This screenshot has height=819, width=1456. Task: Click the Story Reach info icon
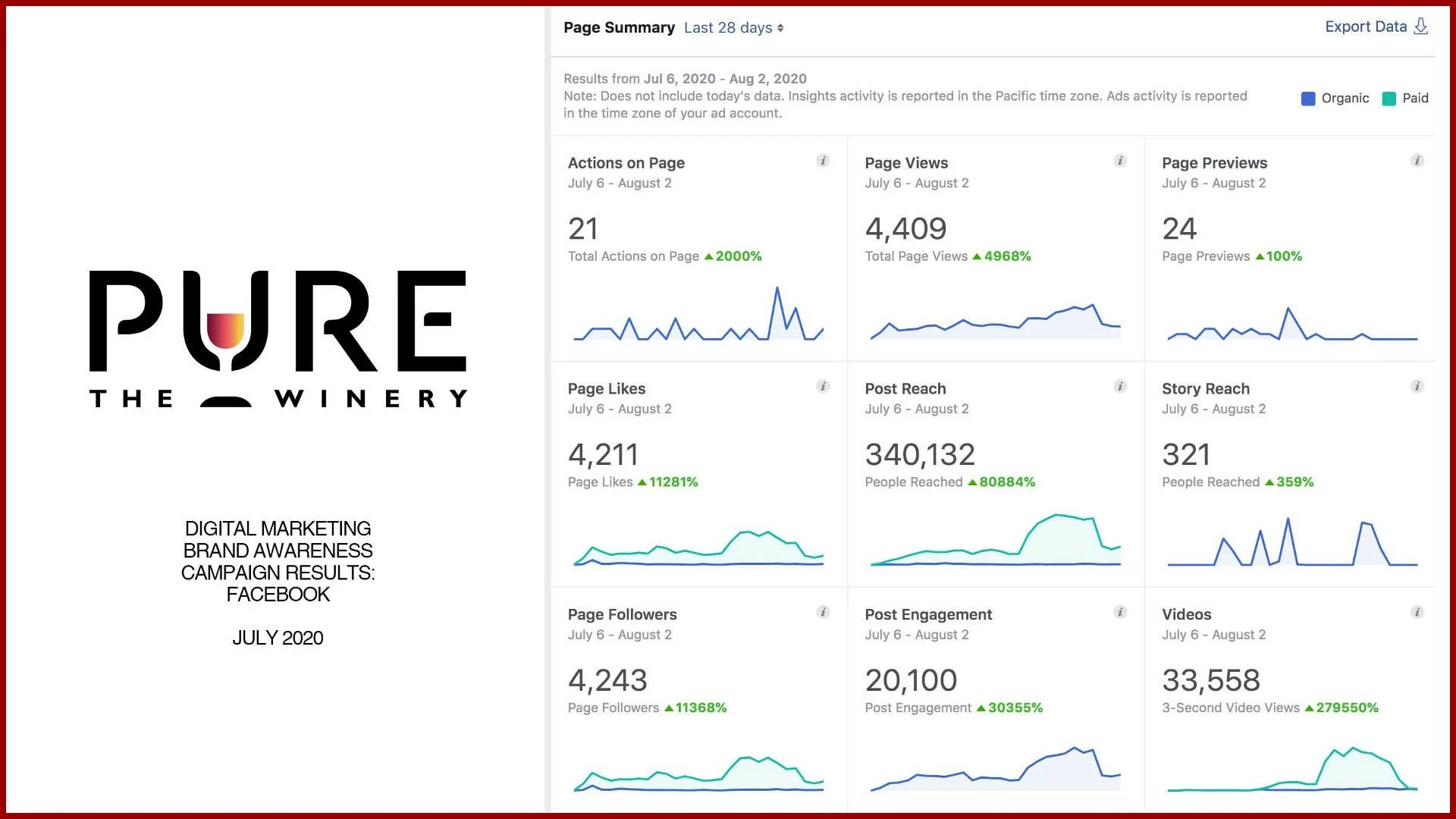coord(1417,387)
